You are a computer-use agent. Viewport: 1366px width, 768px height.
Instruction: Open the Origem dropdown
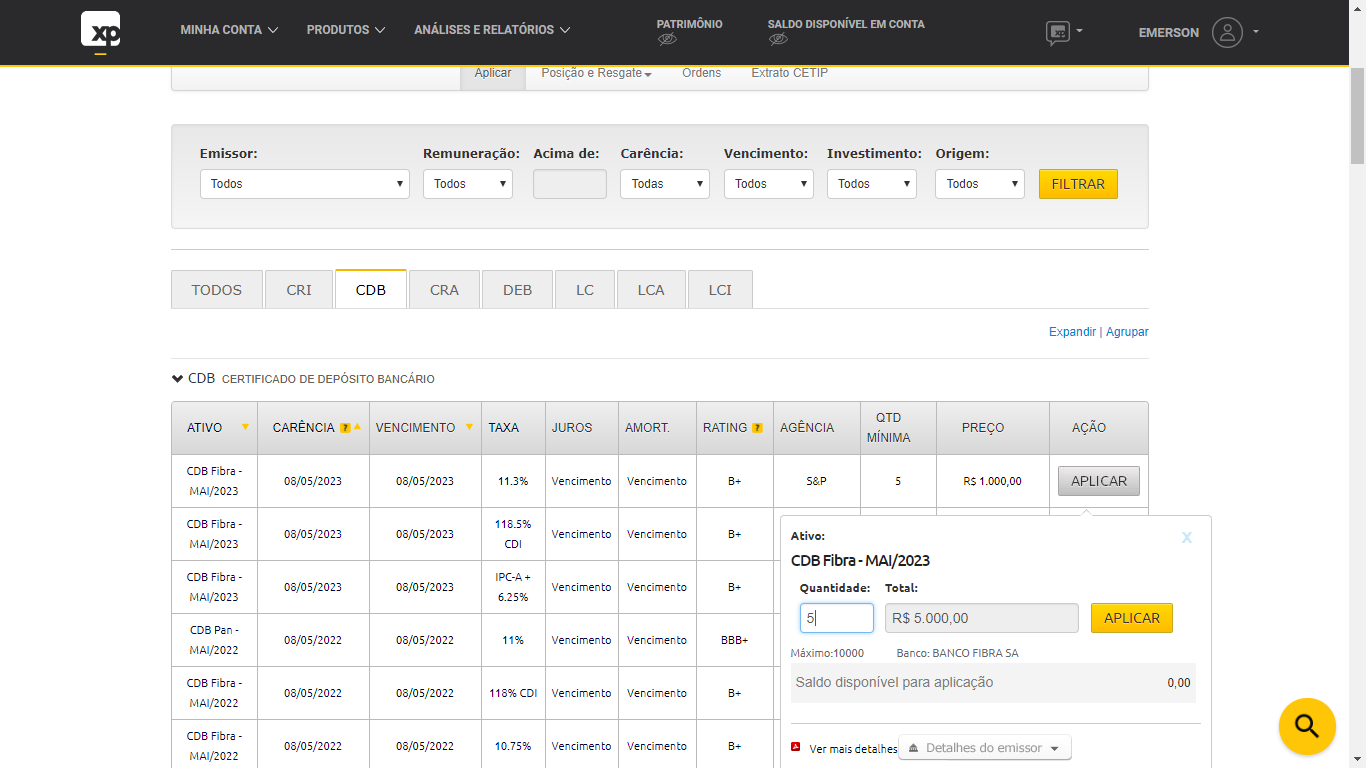point(980,184)
